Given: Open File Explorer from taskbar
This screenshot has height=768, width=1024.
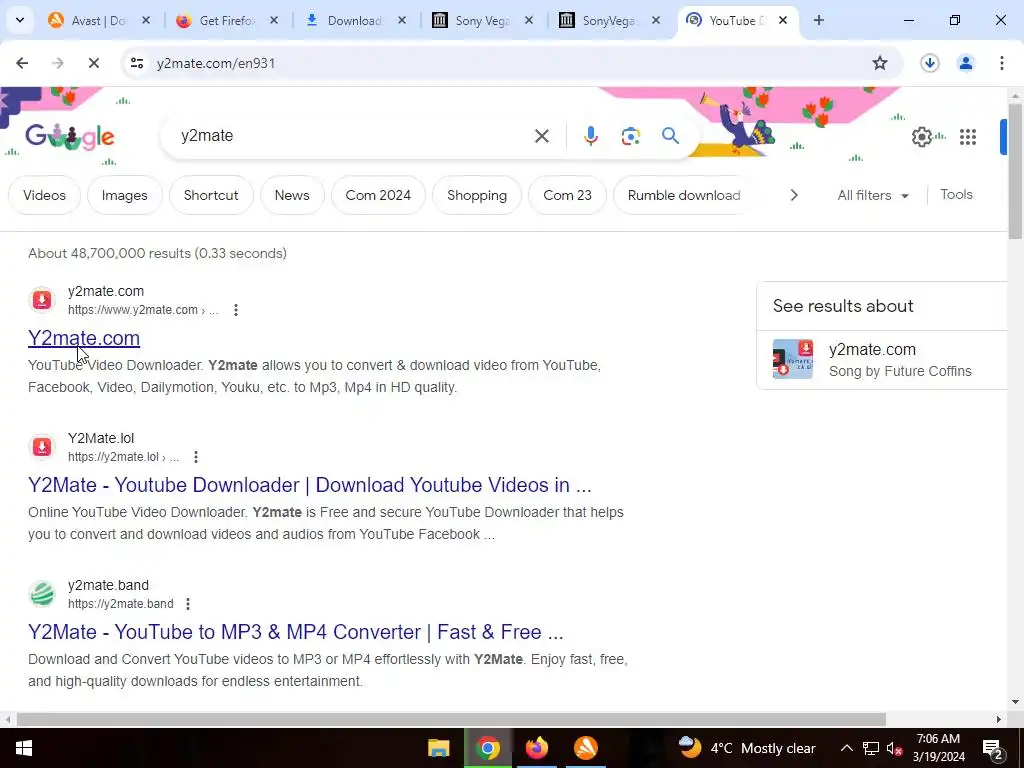Looking at the screenshot, I should click(438, 748).
